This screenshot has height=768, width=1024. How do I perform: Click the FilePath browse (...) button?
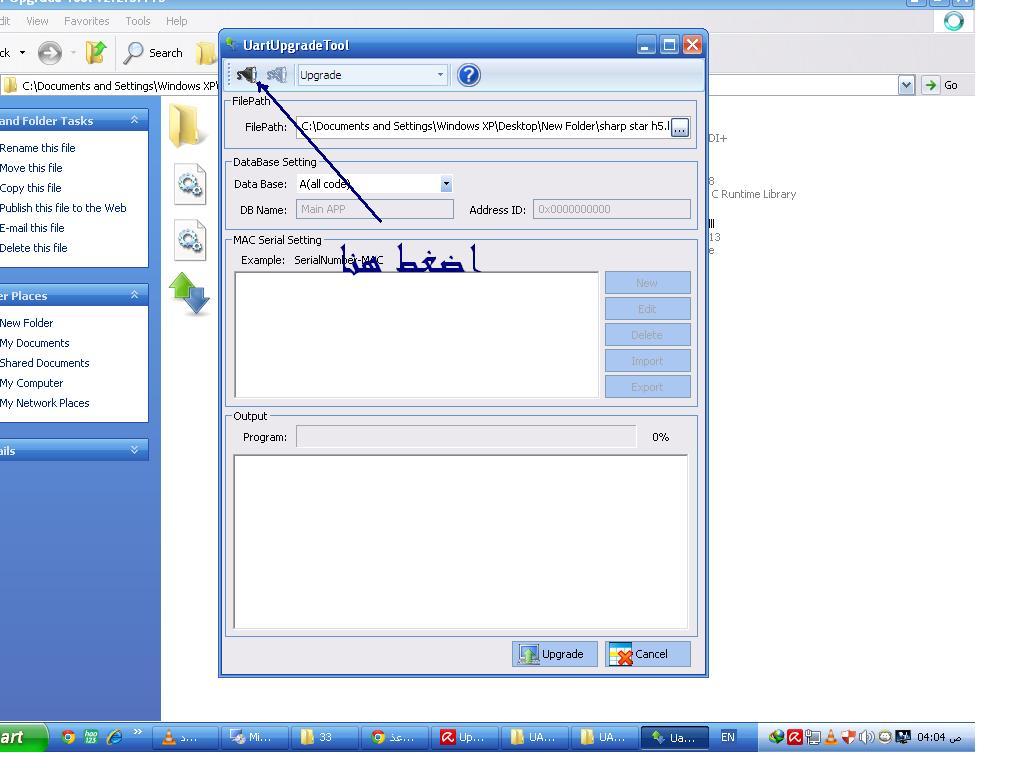click(680, 127)
